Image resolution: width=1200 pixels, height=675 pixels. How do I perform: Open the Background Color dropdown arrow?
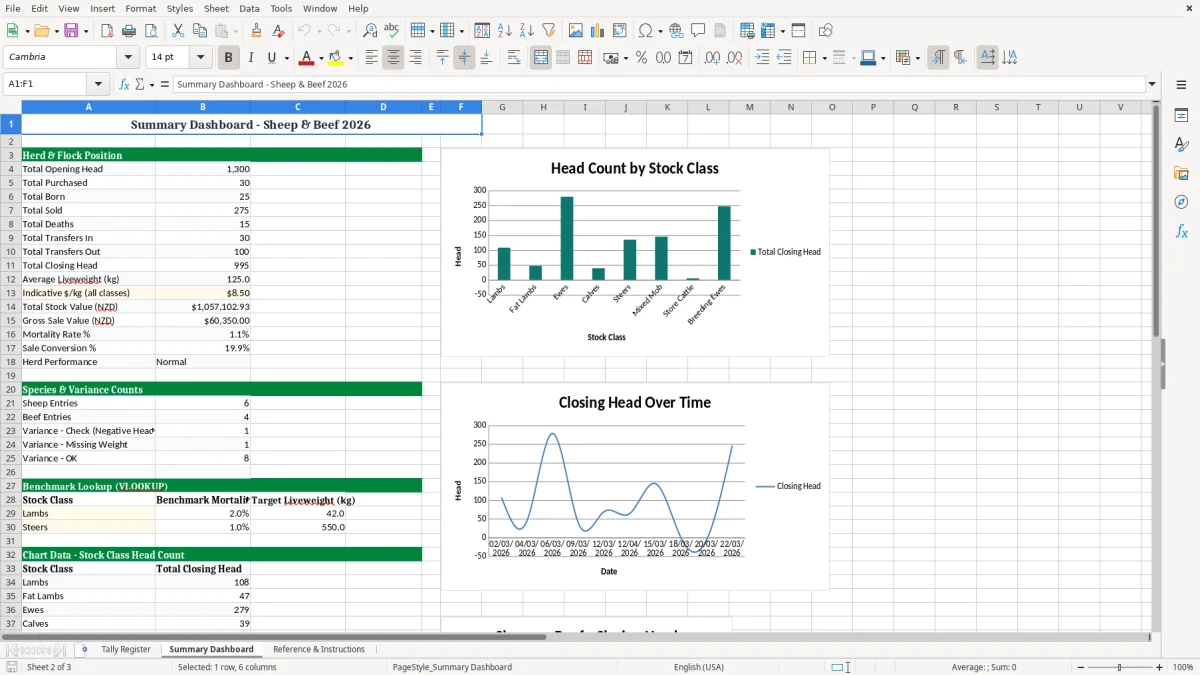[x=350, y=58]
